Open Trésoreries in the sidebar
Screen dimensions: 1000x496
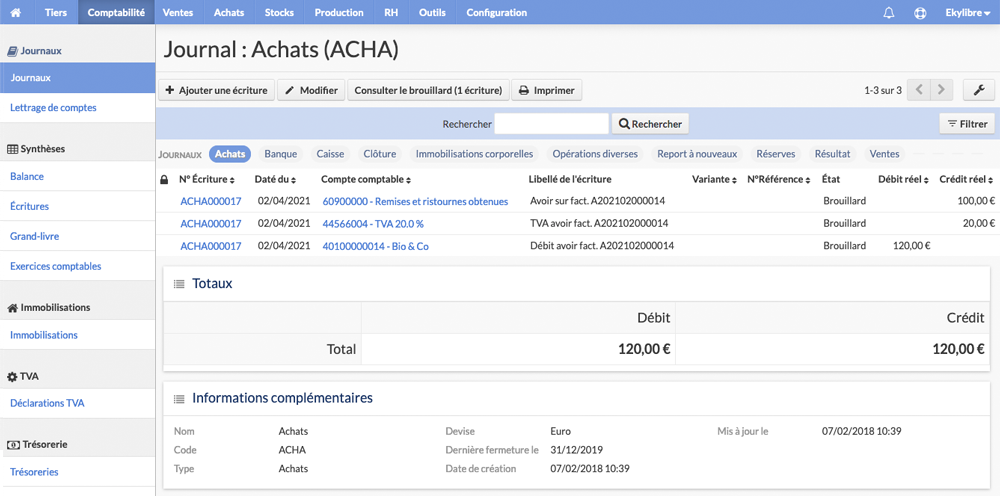click(78, 472)
